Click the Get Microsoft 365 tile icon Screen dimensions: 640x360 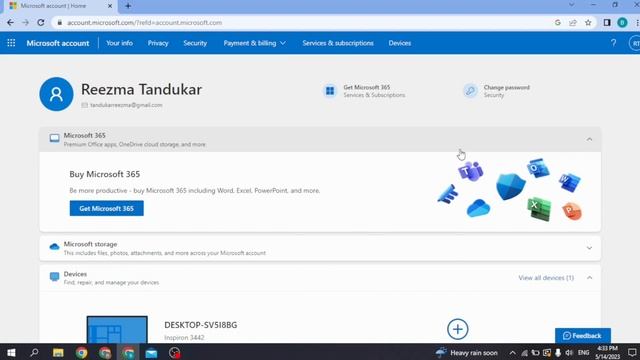(x=330, y=91)
